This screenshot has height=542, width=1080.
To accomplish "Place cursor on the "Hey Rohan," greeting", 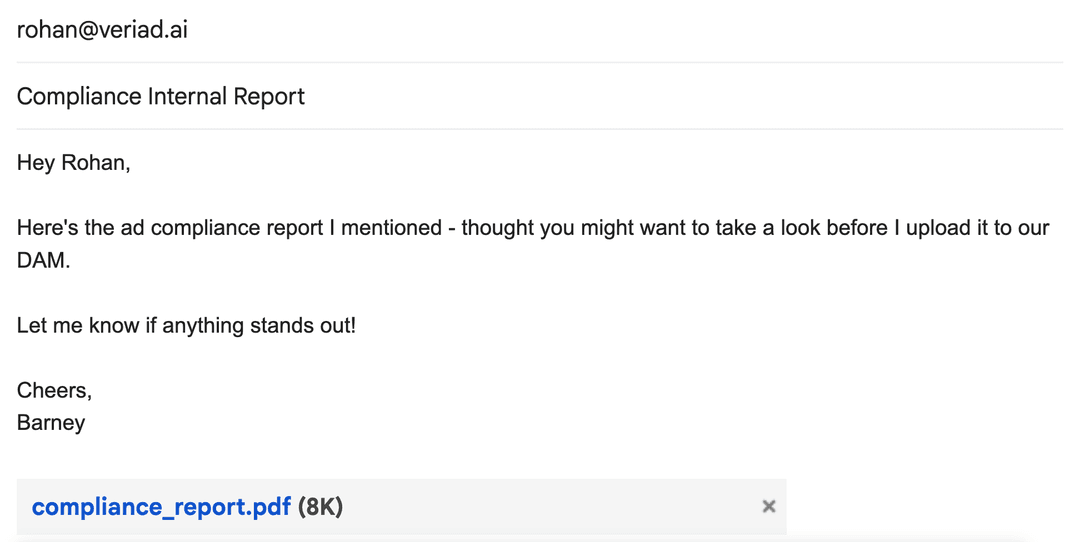I will [74, 163].
